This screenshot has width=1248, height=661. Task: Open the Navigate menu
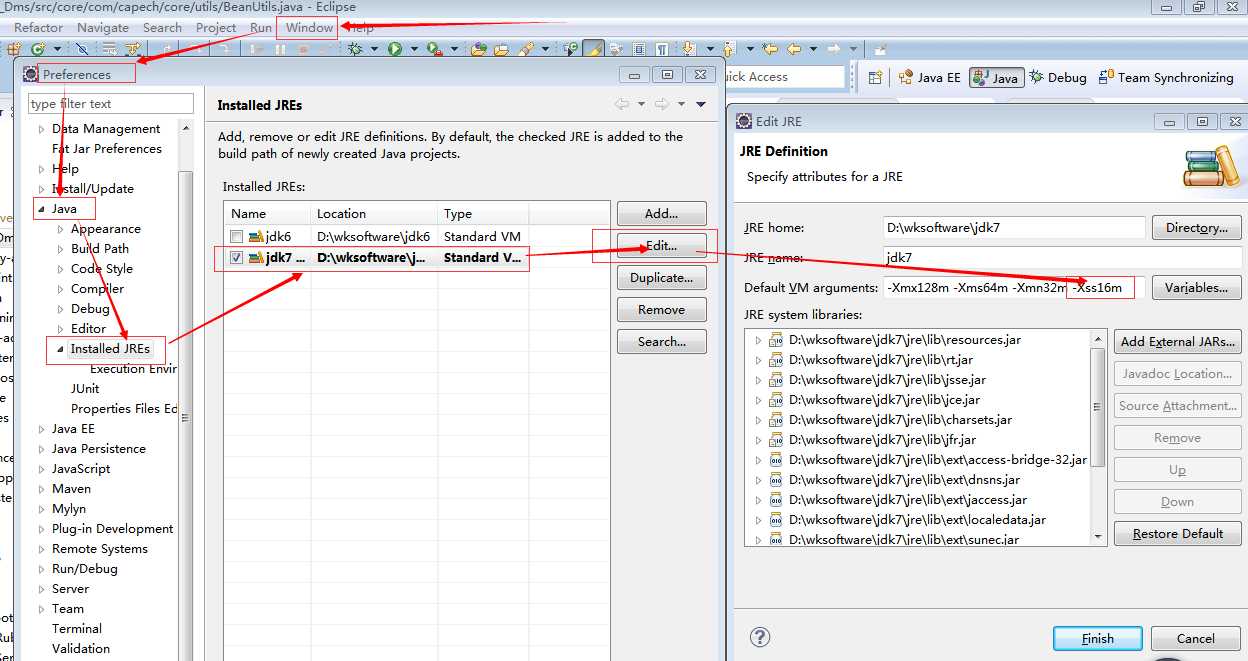103,27
